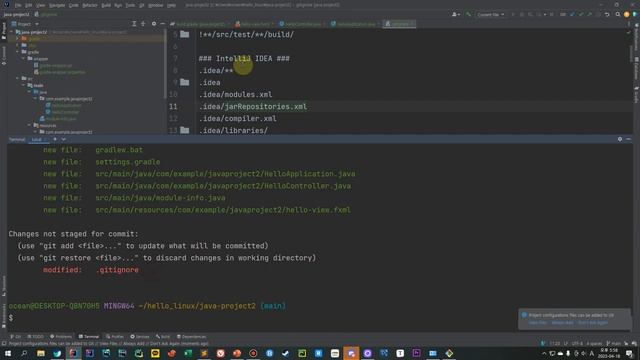Click the Git push arrow icon
This screenshot has width=640, height=360.
click(x=589, y=14)
